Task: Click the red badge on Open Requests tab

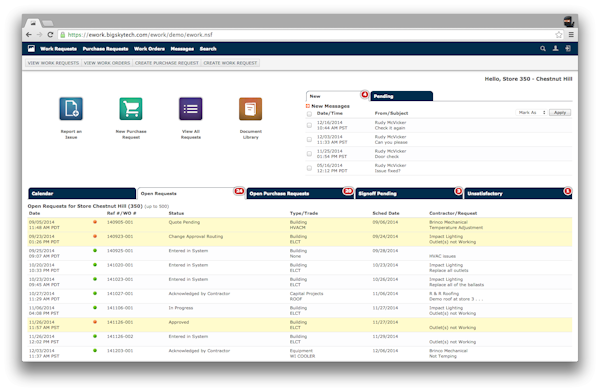Action: (x=239, y=191)
